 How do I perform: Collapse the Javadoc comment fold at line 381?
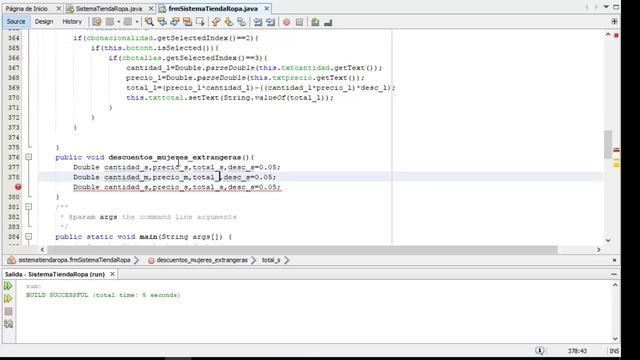[x=29, y=207]
